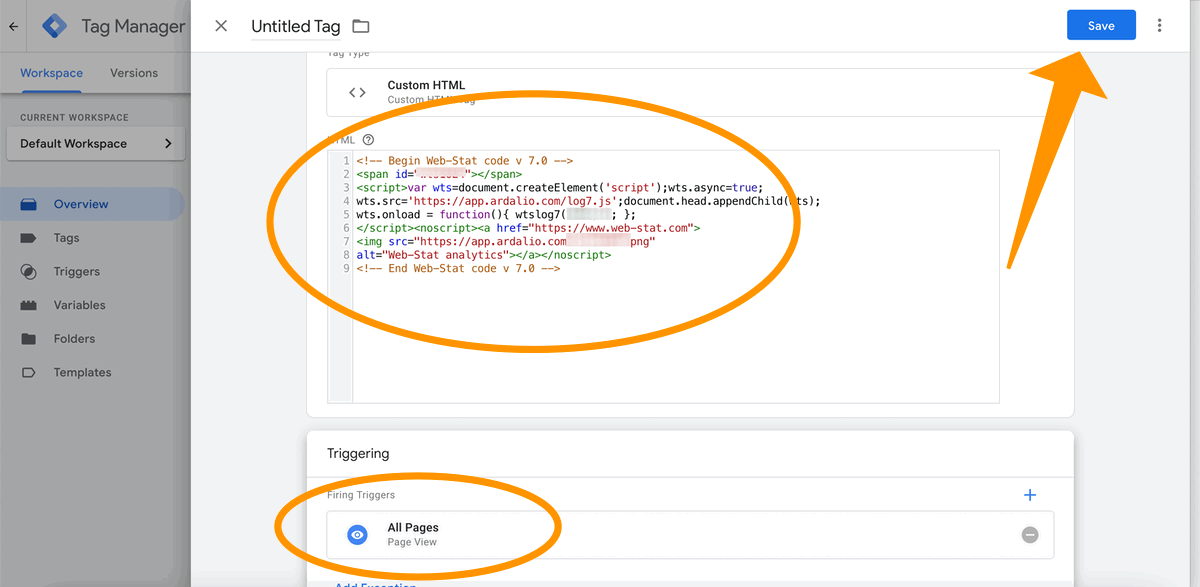Click the 'CURRENT WORKSPACE' label

(x=74, y=118)
